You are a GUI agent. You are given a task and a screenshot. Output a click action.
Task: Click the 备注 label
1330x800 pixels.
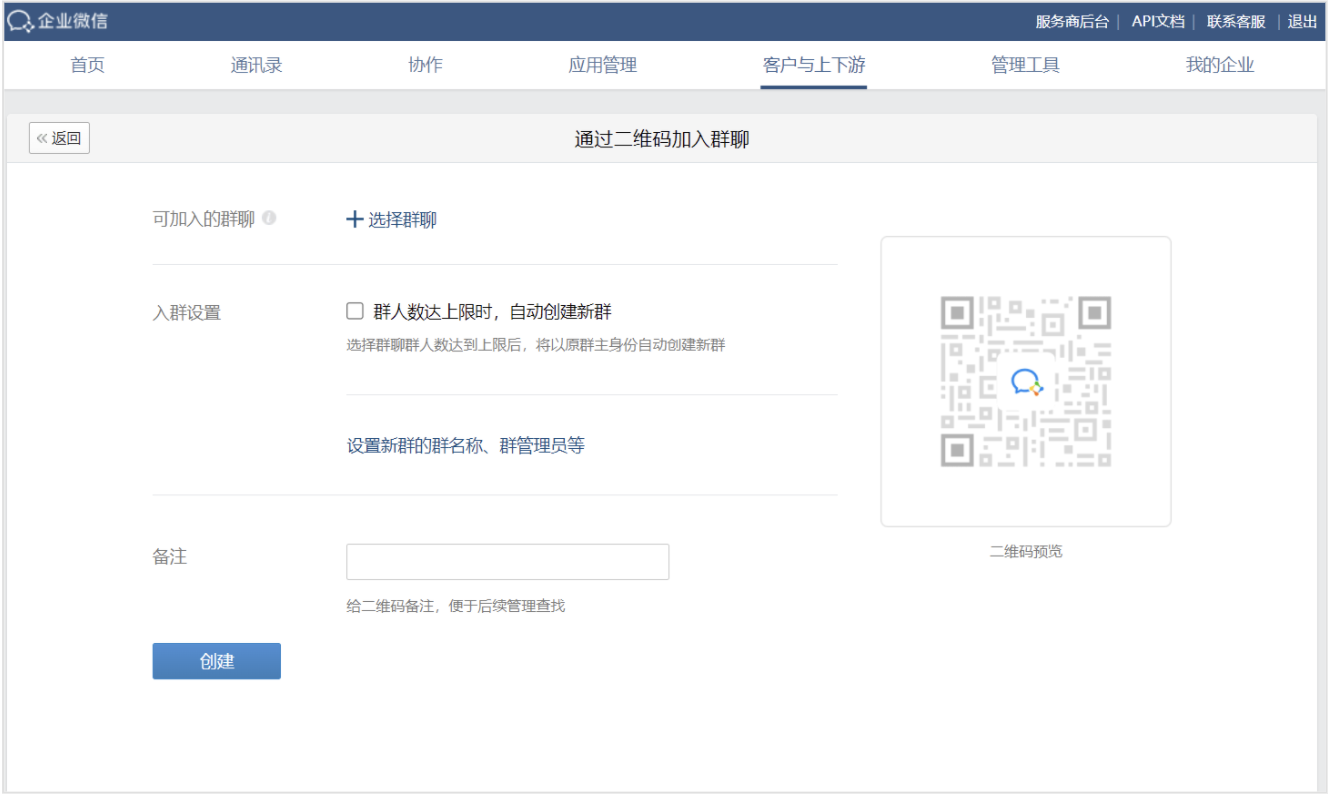(x=170, y=557)
